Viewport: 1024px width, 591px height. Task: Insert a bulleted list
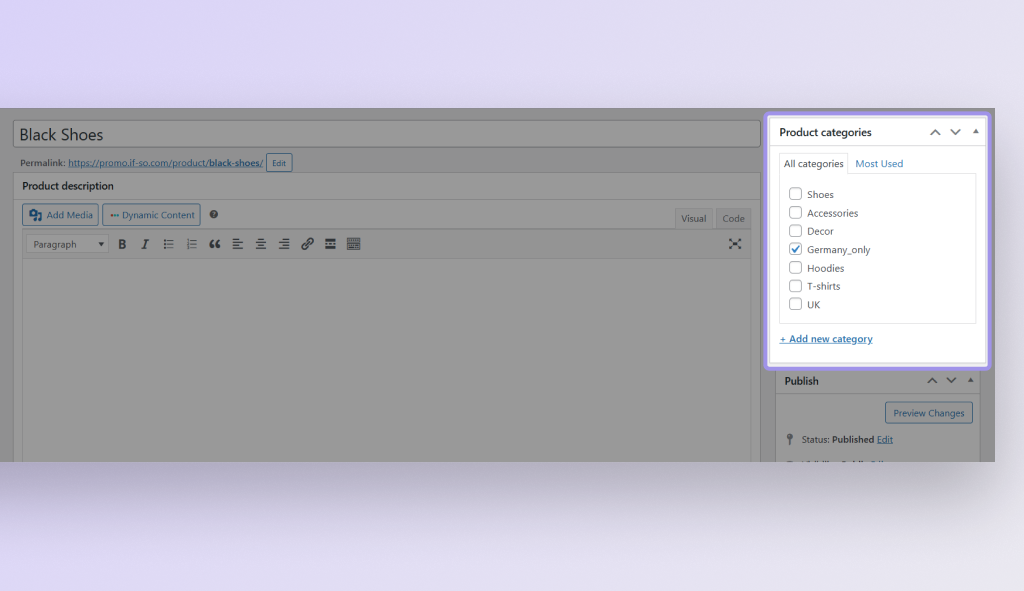coord(169,244)
